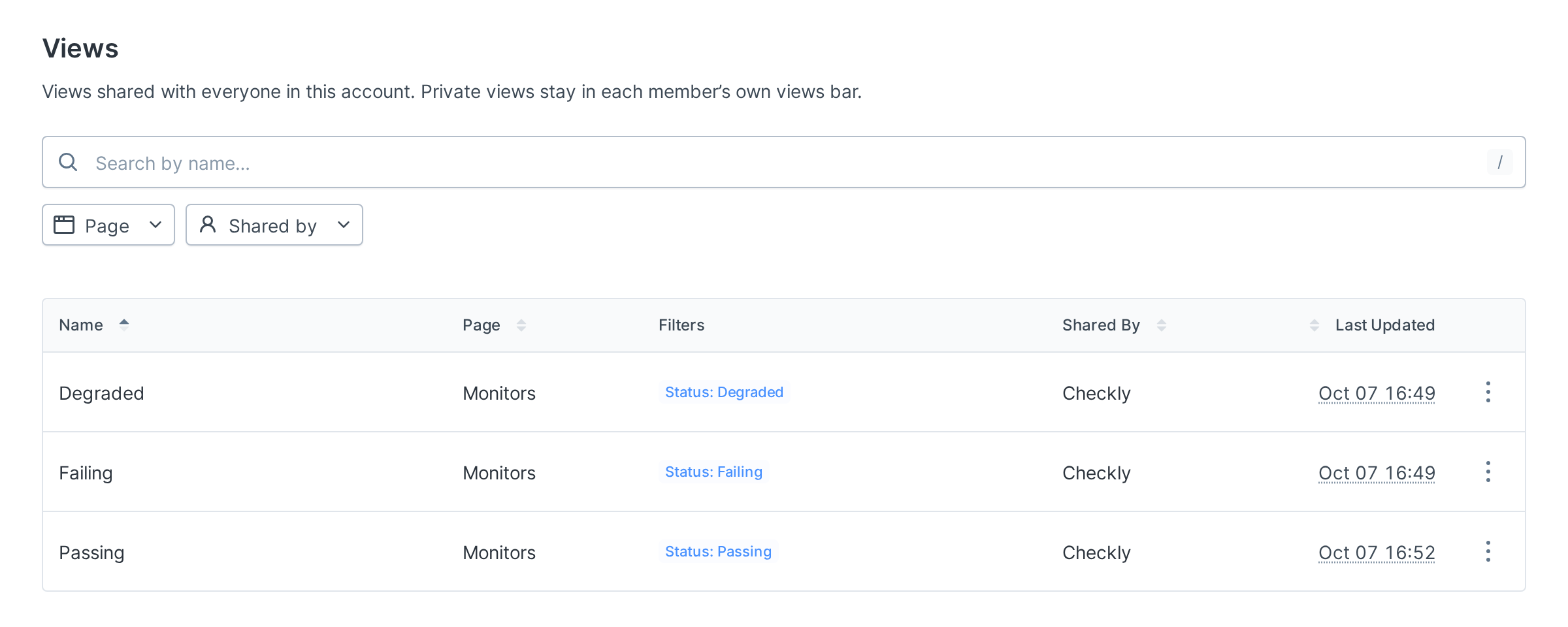Click the Filters column header

[681, 325]
